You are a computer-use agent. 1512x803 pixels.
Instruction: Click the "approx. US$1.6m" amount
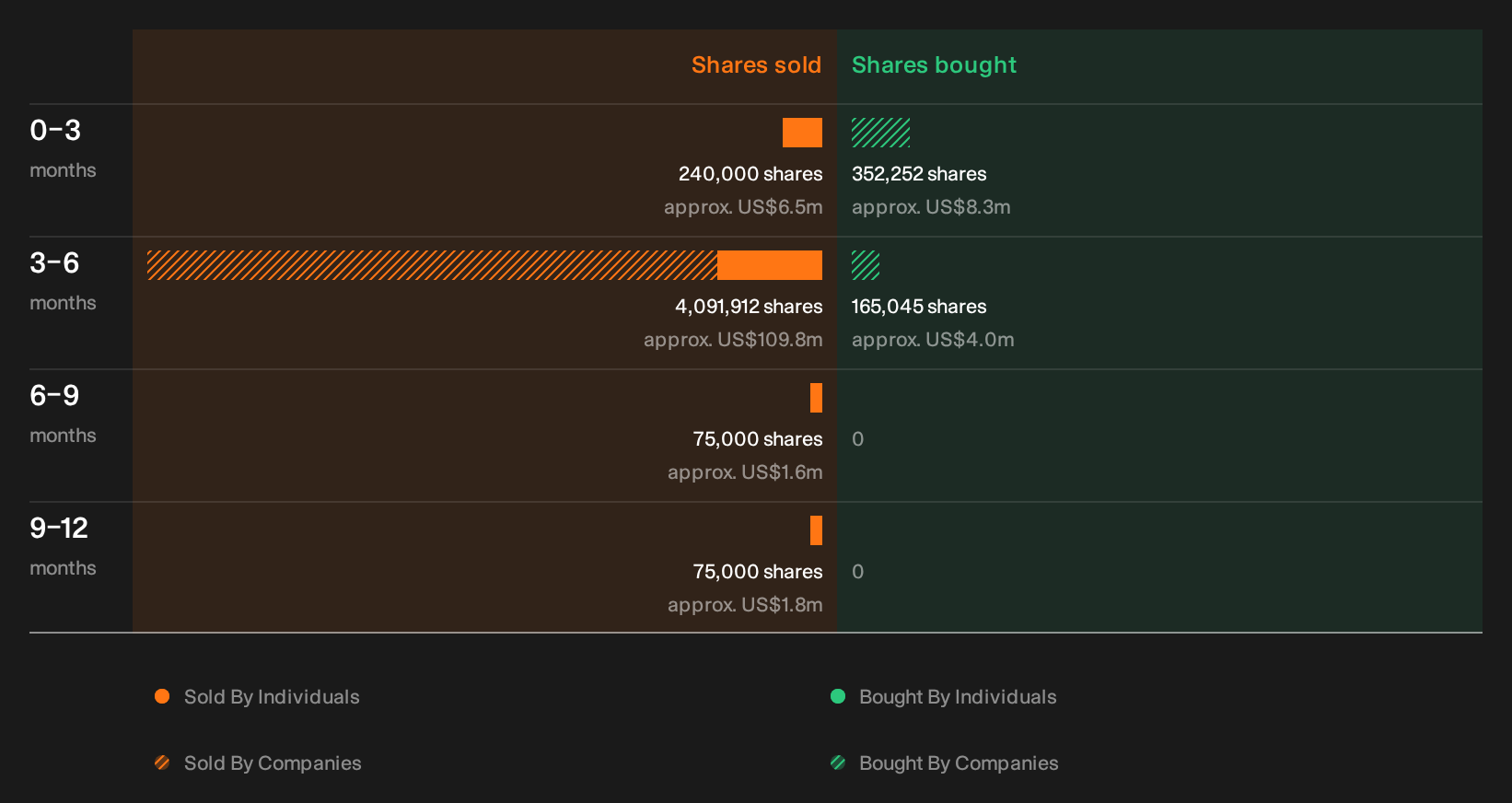tap(745, 472)
